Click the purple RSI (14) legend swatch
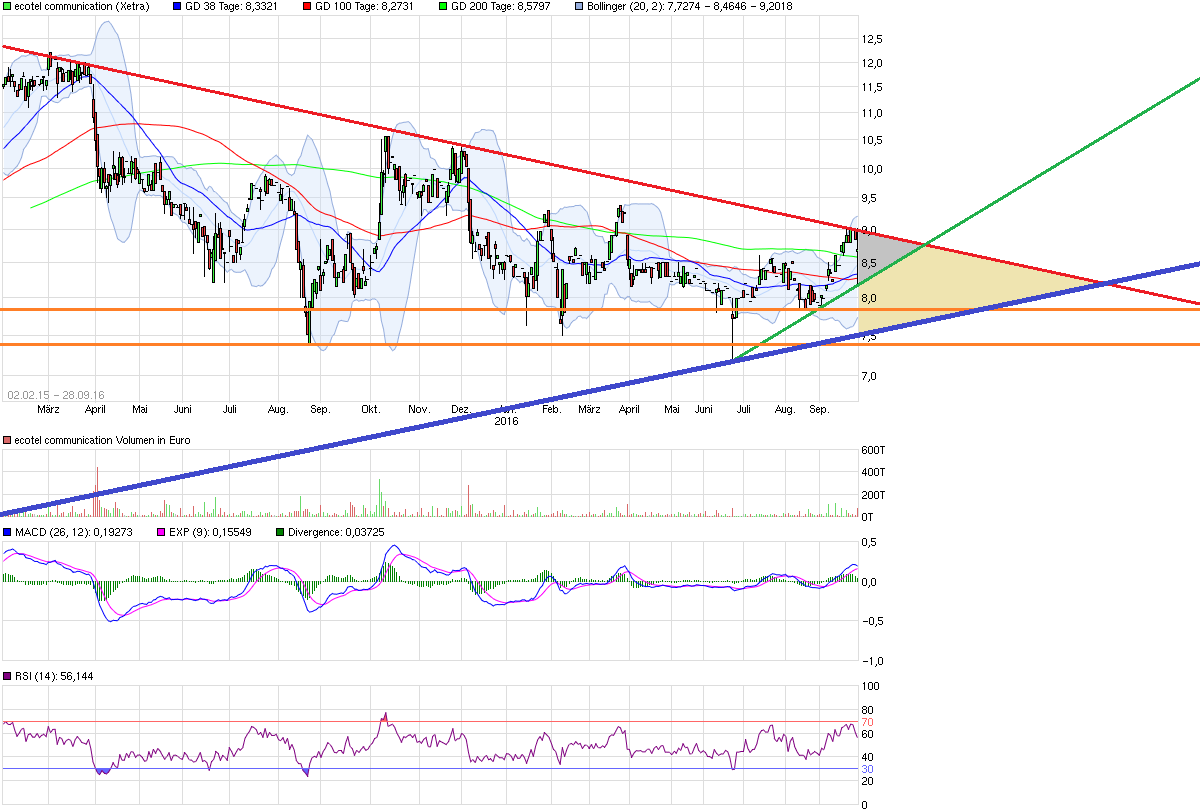Screen dimensions: 1200x812 6,677
